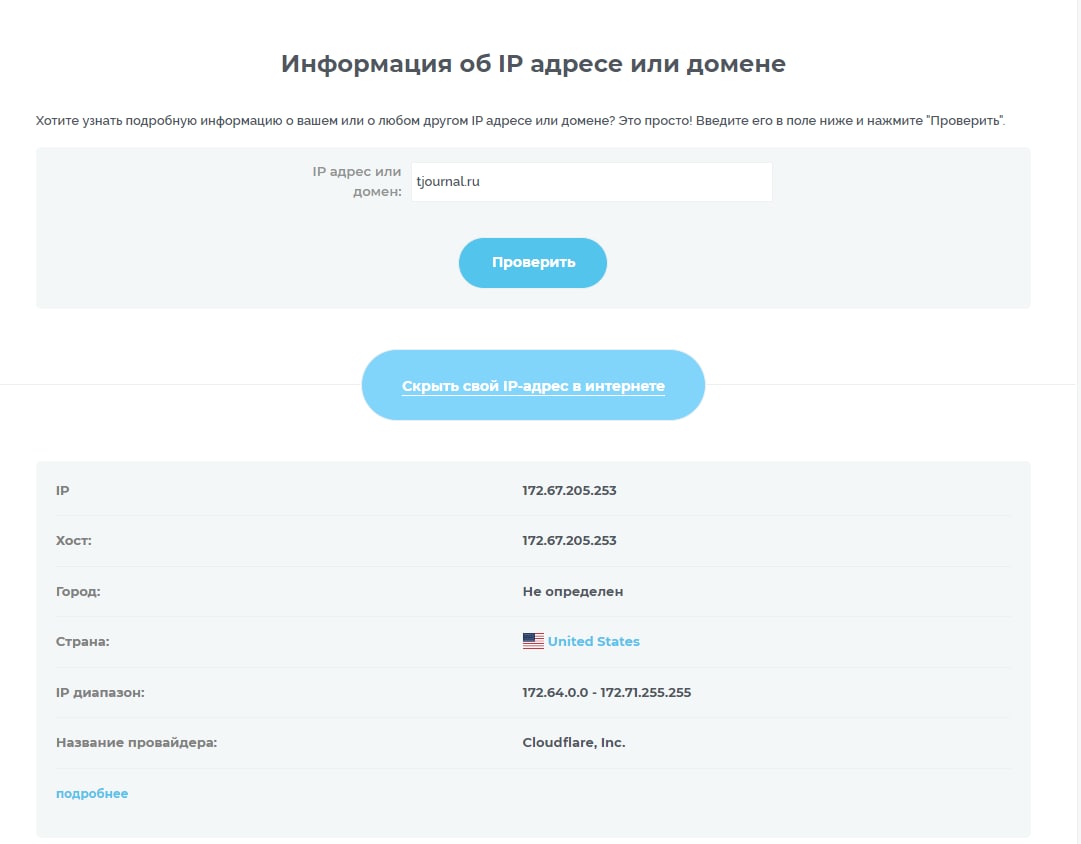Click the provider name Cloudflare, Inc.

[574, 743]
